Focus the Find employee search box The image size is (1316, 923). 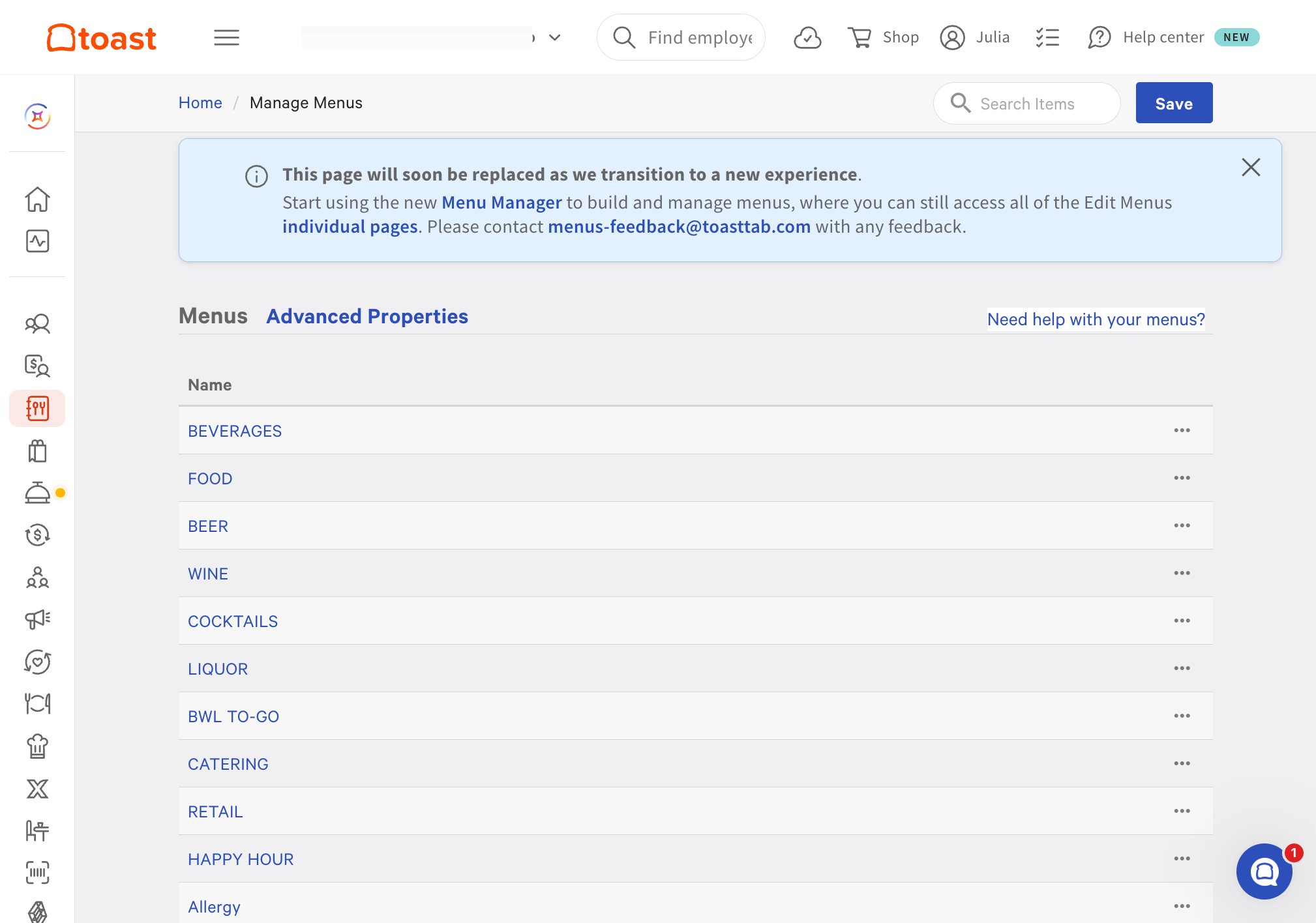click(681, 38)
